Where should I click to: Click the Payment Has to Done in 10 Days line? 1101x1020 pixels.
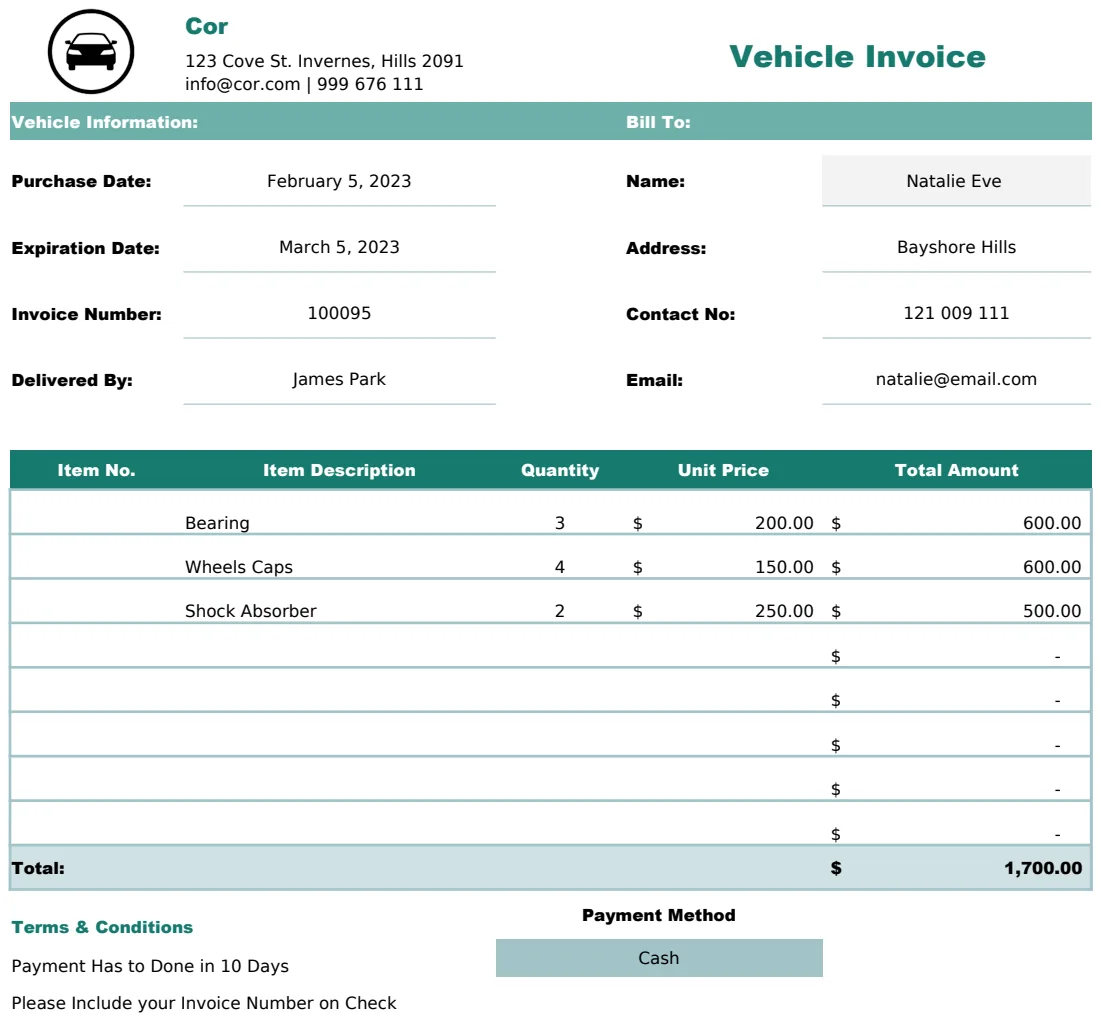150,967
